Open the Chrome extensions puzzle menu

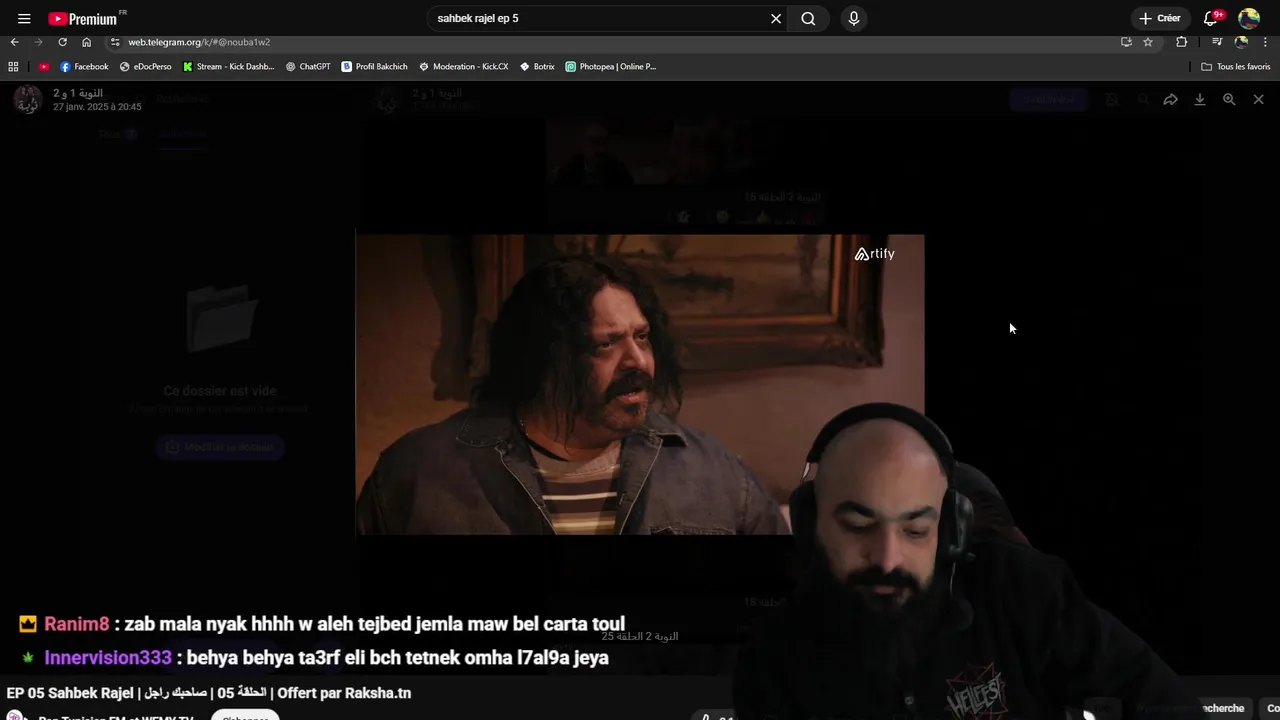[1181, 42]
